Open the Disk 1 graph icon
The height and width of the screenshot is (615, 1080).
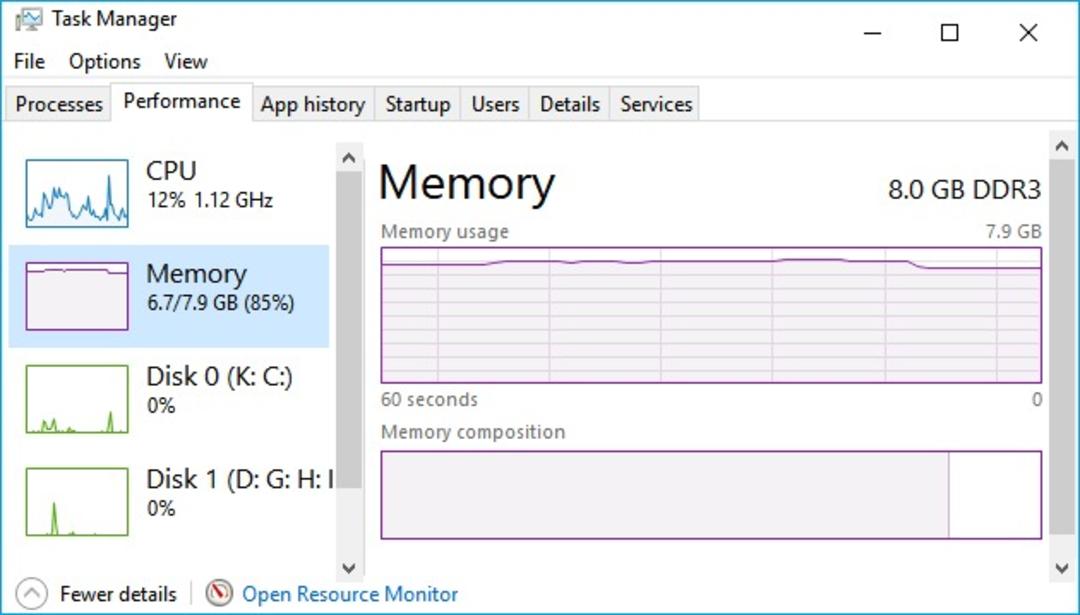pyautogui.click(x=77, y=501)
